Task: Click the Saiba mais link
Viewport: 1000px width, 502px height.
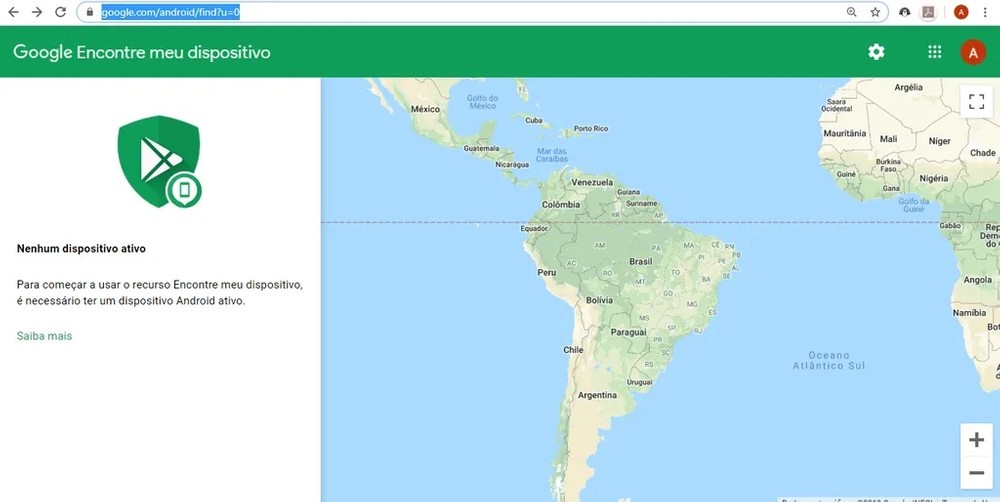Action: (44, 336)
